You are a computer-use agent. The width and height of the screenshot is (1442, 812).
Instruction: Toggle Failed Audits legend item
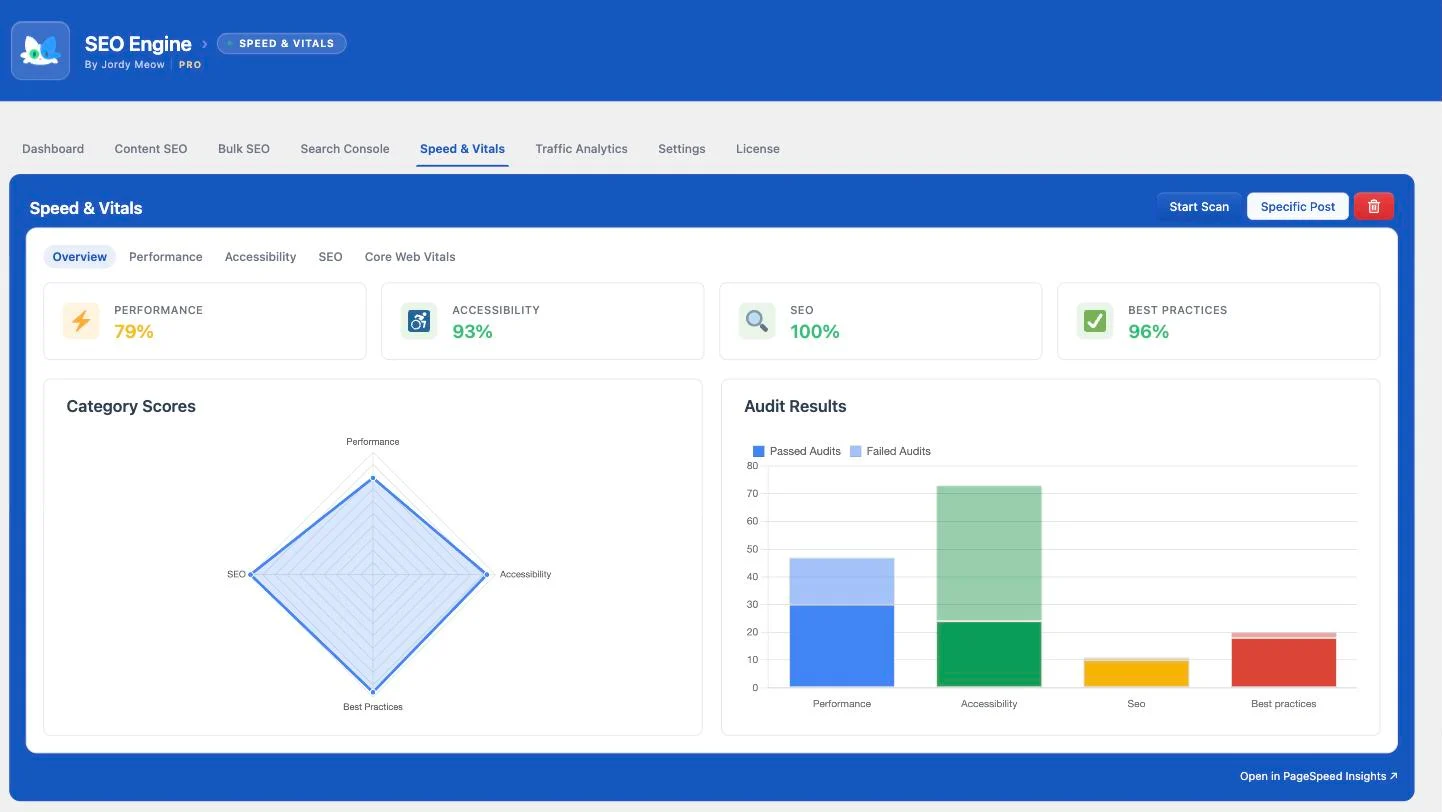(x=890, y=451)
